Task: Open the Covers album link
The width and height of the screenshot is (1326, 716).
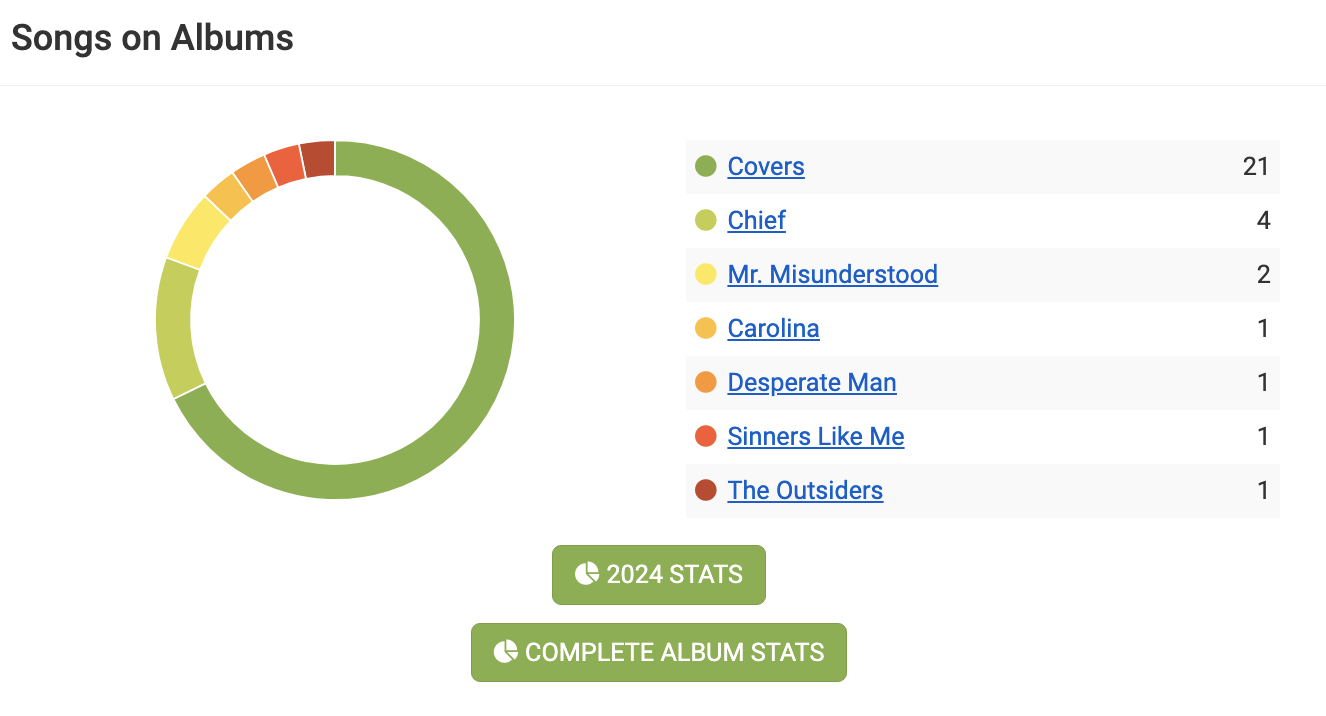Action: pyautogui.click(x=766, y=167)
